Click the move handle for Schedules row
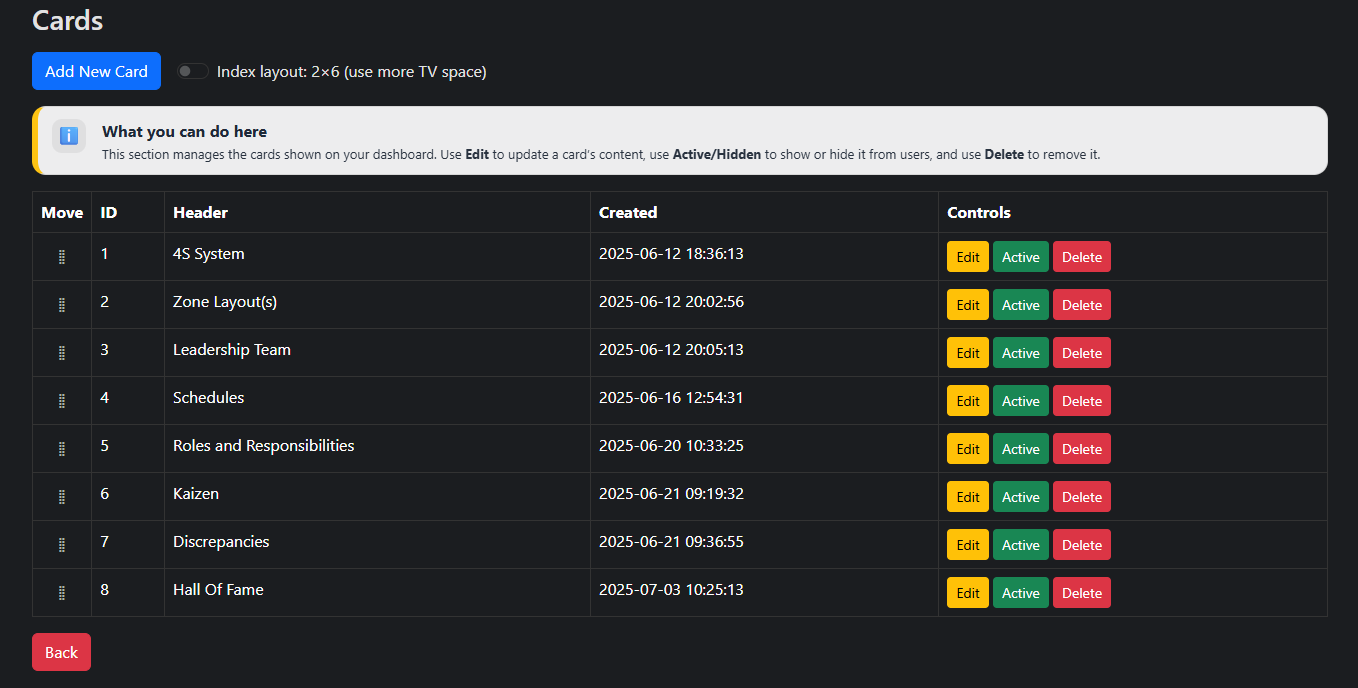 (x=62, y=401)
